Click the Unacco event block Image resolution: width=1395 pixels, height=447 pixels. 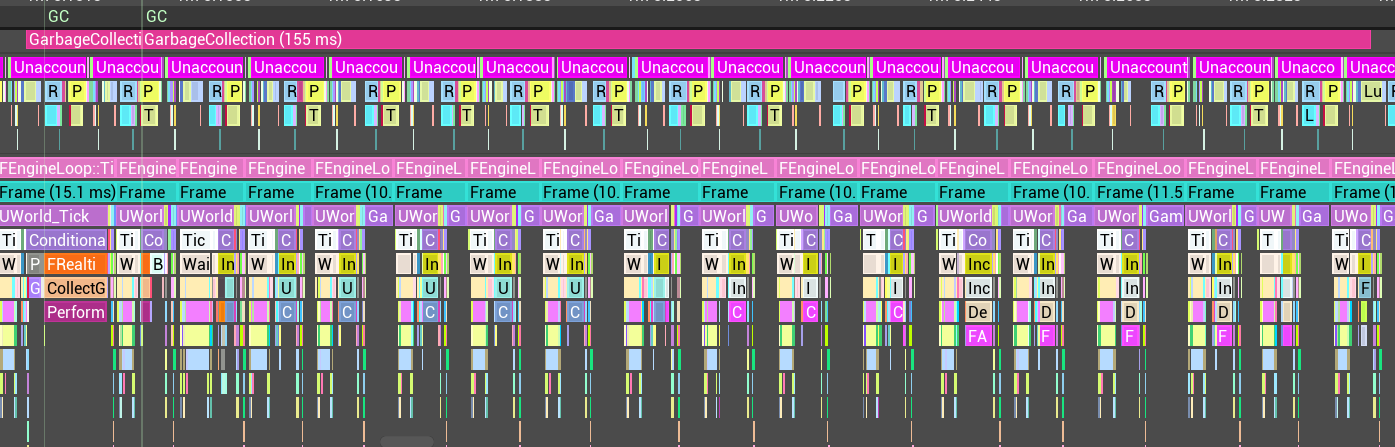(x=1308, y=67)
